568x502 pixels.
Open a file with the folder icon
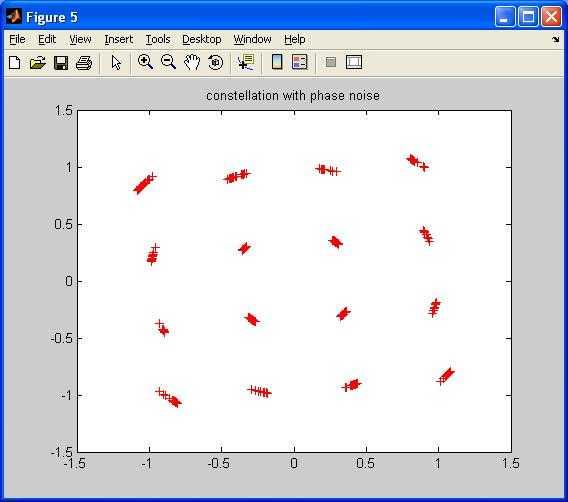(x=37, y=63)
